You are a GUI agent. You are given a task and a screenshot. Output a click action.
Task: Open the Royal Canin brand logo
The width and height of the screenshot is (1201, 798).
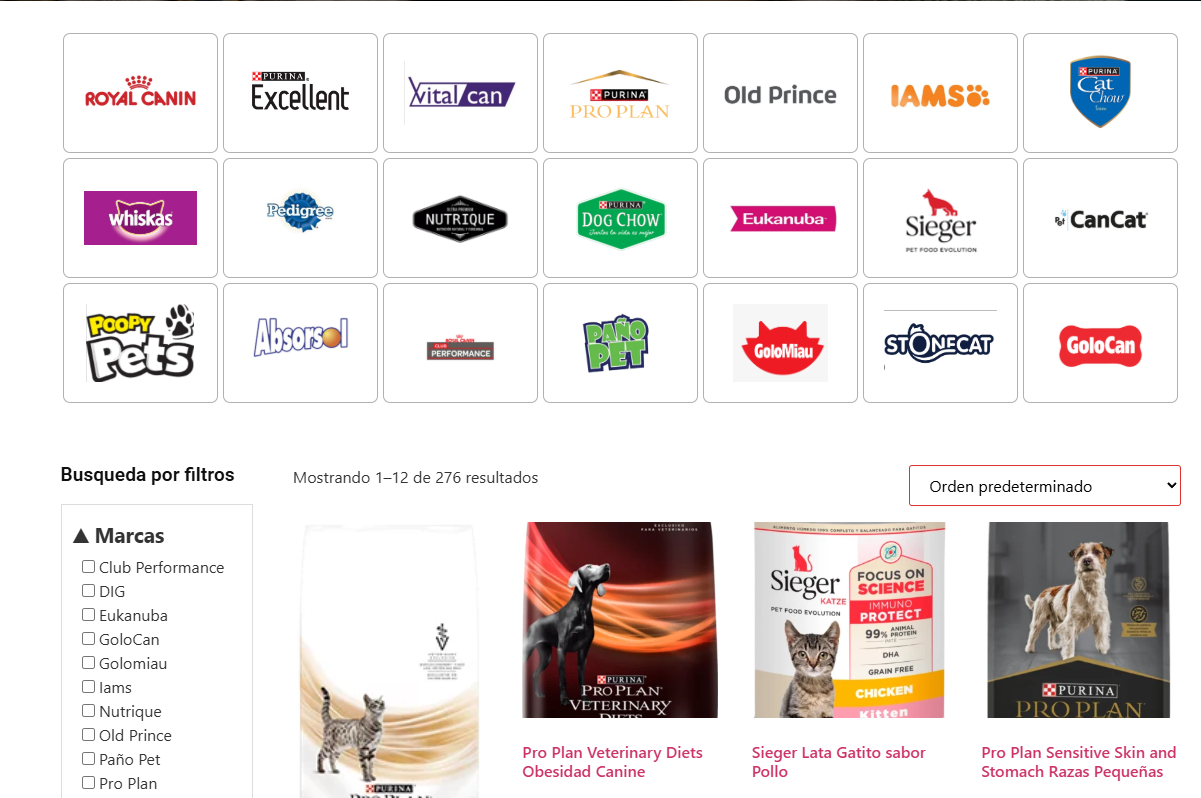140,93
